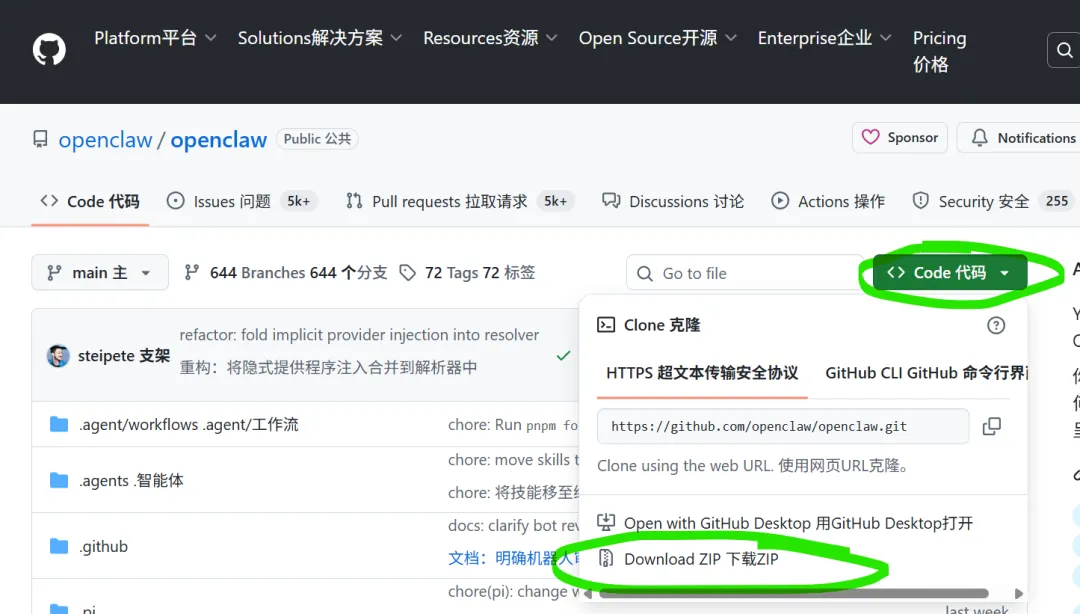The width and height of the screenshot is (1080, 614).
Task: Click the clone URL text field
Action: pyautogui.click(x=783, y=427)
